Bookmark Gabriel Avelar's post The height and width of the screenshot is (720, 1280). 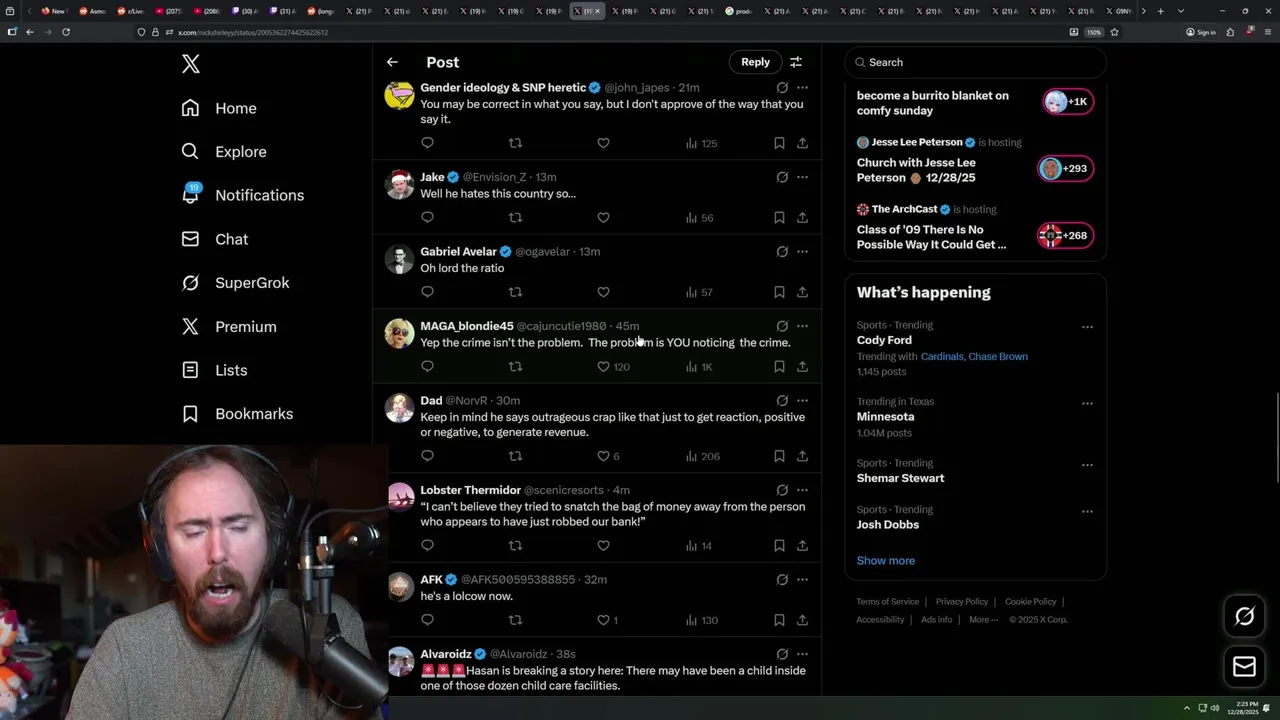779,292
